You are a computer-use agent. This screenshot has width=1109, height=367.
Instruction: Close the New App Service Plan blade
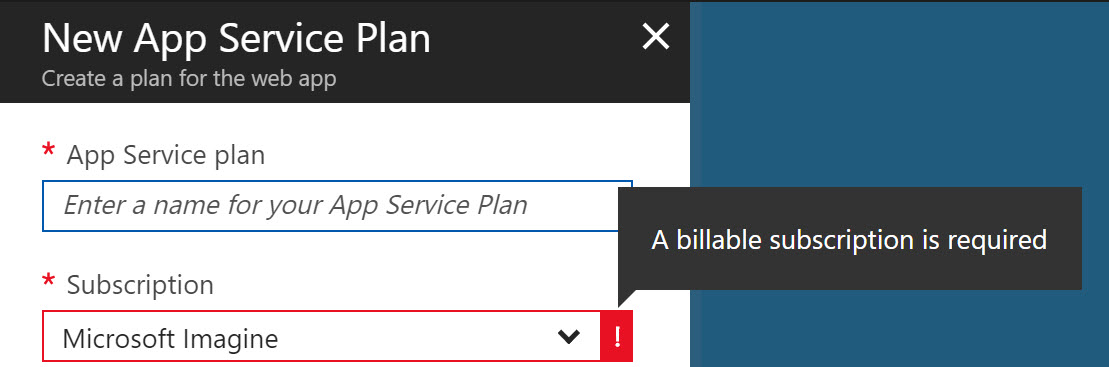point(655,37)
